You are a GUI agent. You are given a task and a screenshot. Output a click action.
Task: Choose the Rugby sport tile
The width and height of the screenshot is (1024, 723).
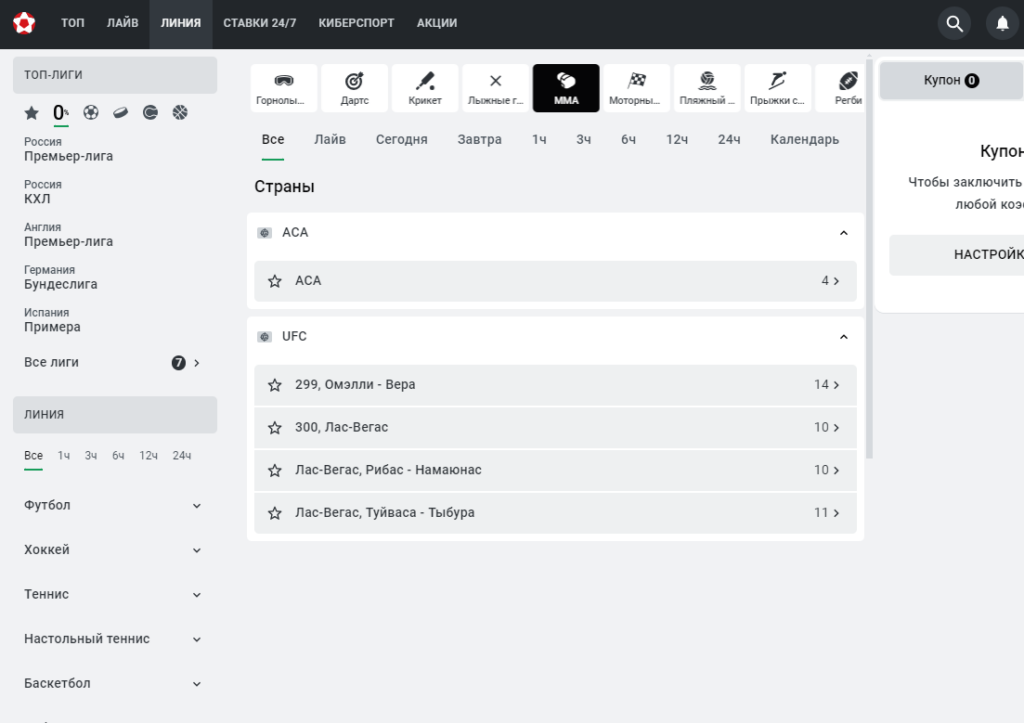pyautogui.click(x=841, y=88)
